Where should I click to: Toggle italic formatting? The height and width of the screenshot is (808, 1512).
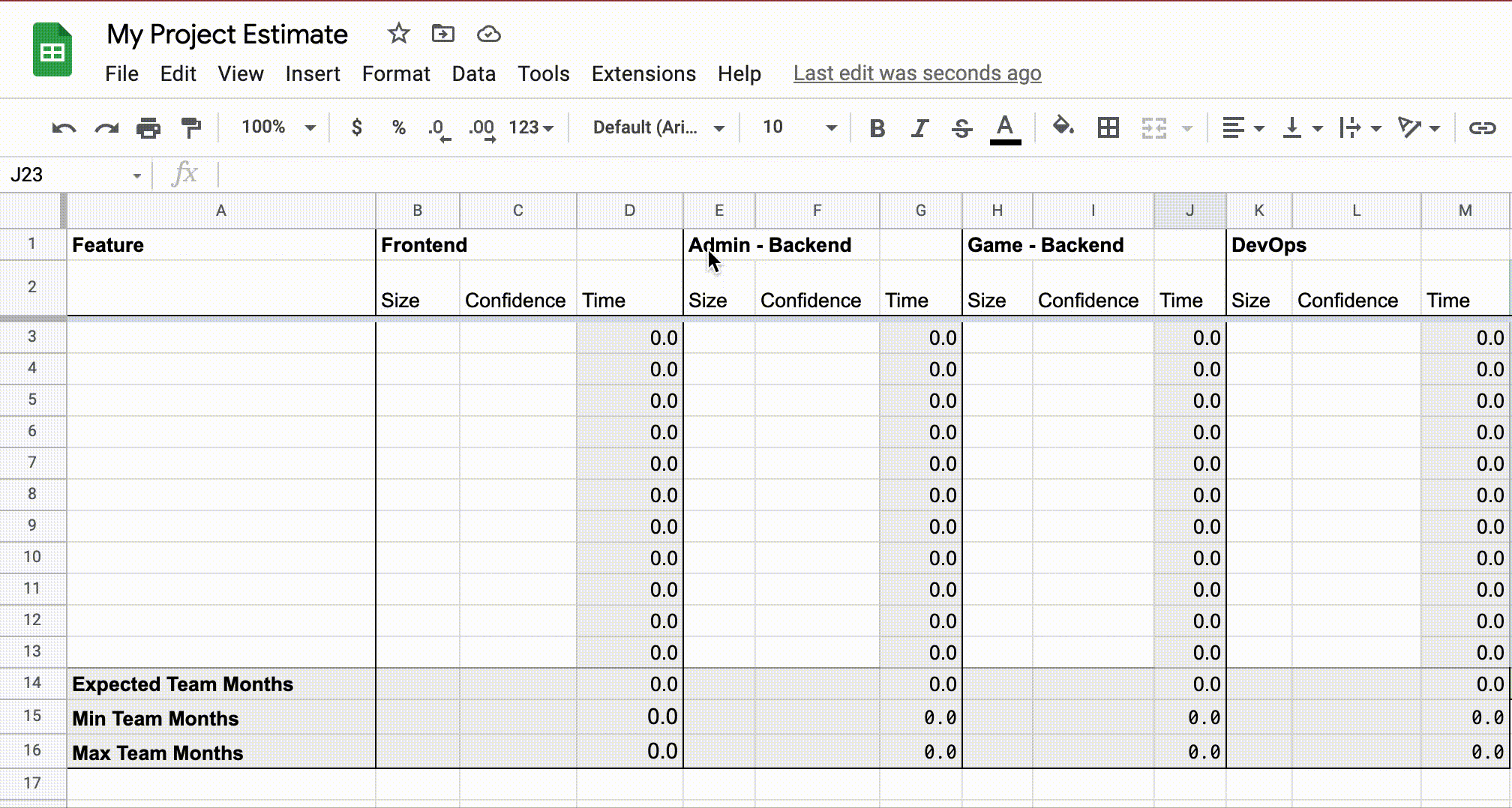point(919,128)
